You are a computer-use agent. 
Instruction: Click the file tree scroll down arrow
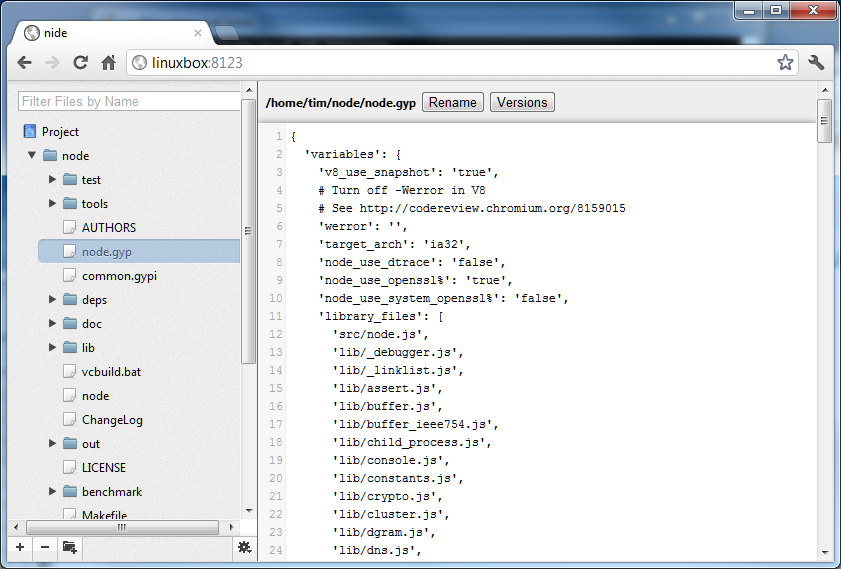coord(249,511)
